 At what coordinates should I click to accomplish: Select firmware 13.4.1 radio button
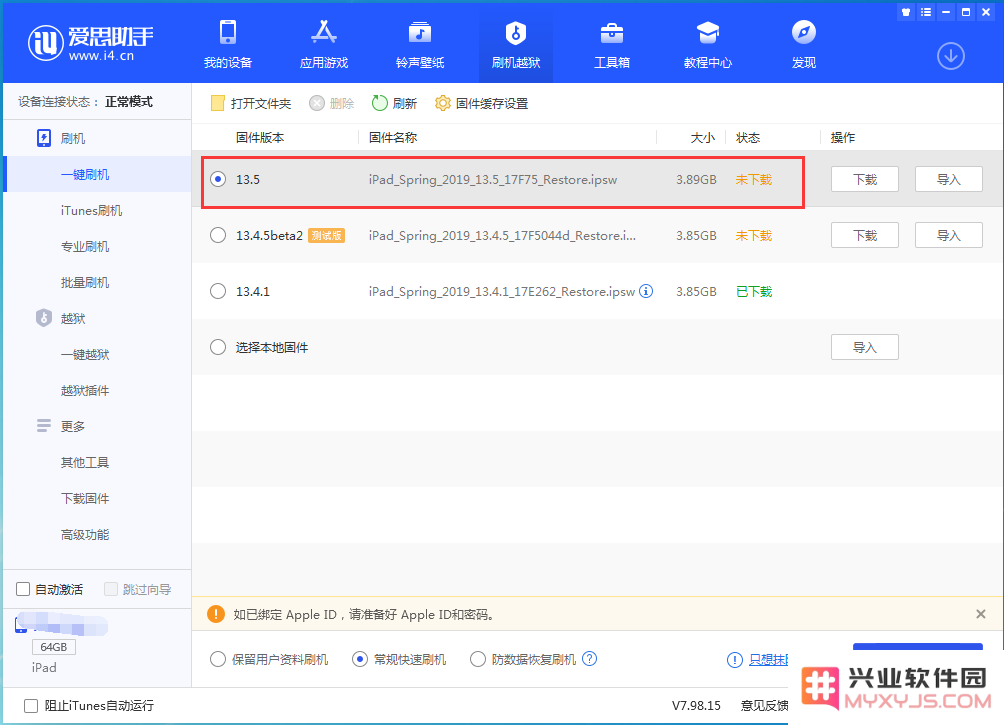(218, 291)
